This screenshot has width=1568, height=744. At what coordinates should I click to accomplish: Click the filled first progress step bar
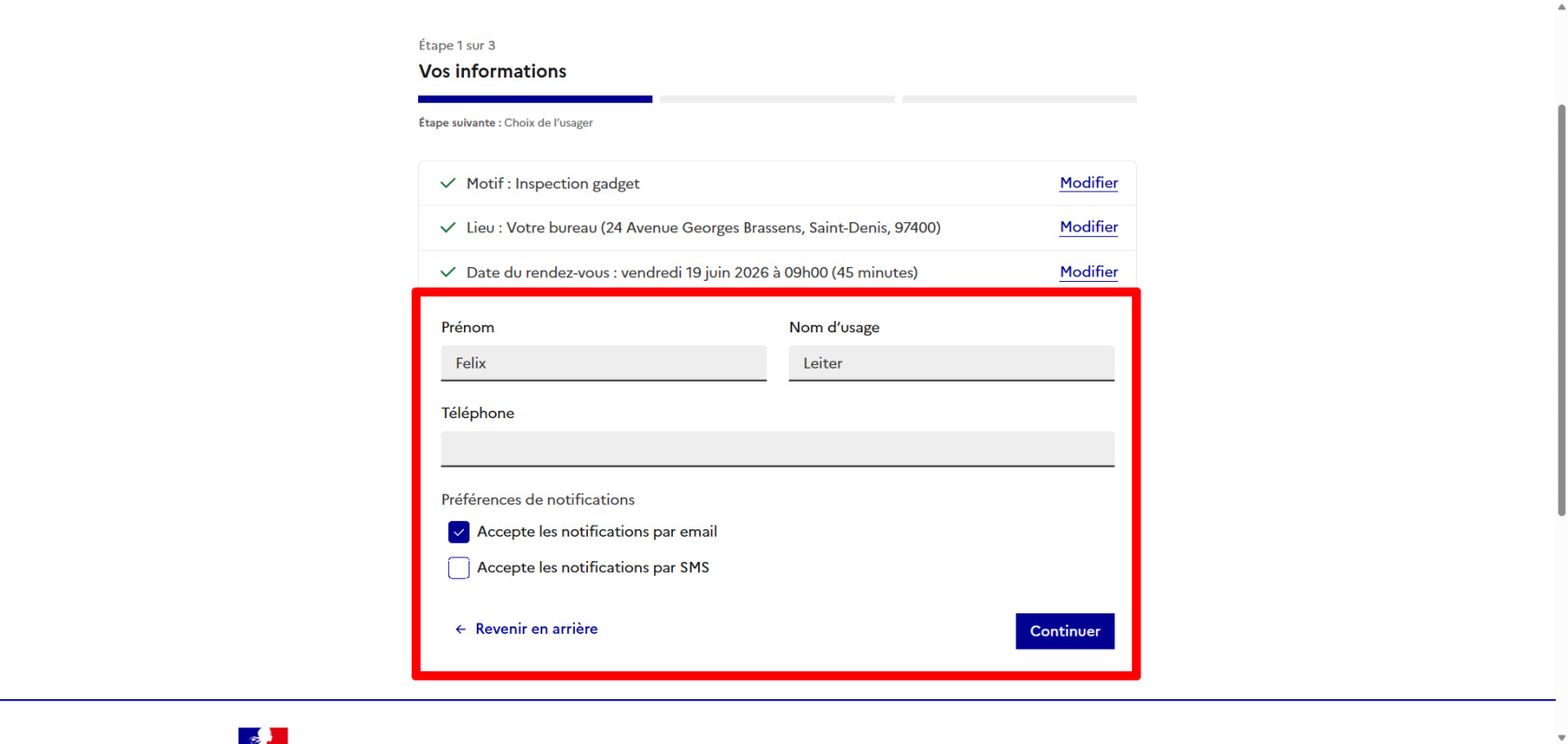535,99
